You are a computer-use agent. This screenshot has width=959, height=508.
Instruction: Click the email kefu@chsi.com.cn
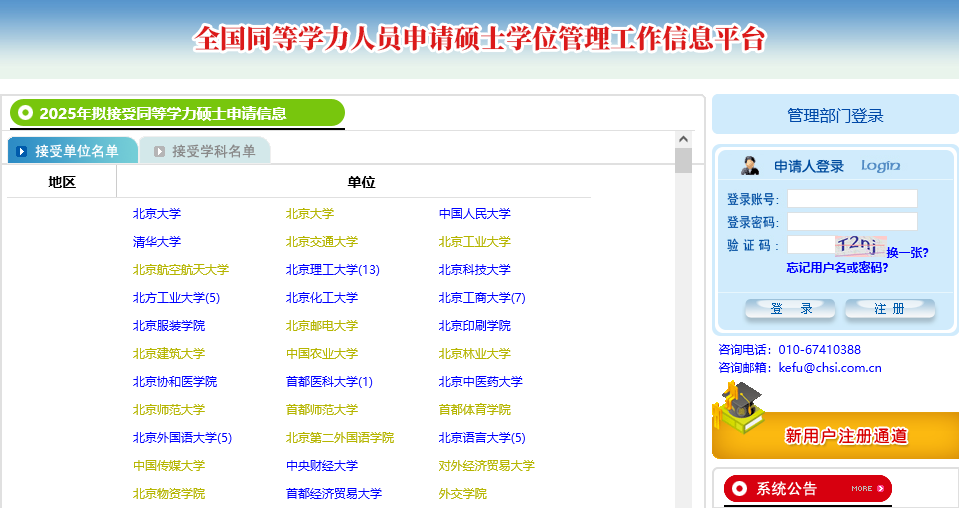point(830,367)
